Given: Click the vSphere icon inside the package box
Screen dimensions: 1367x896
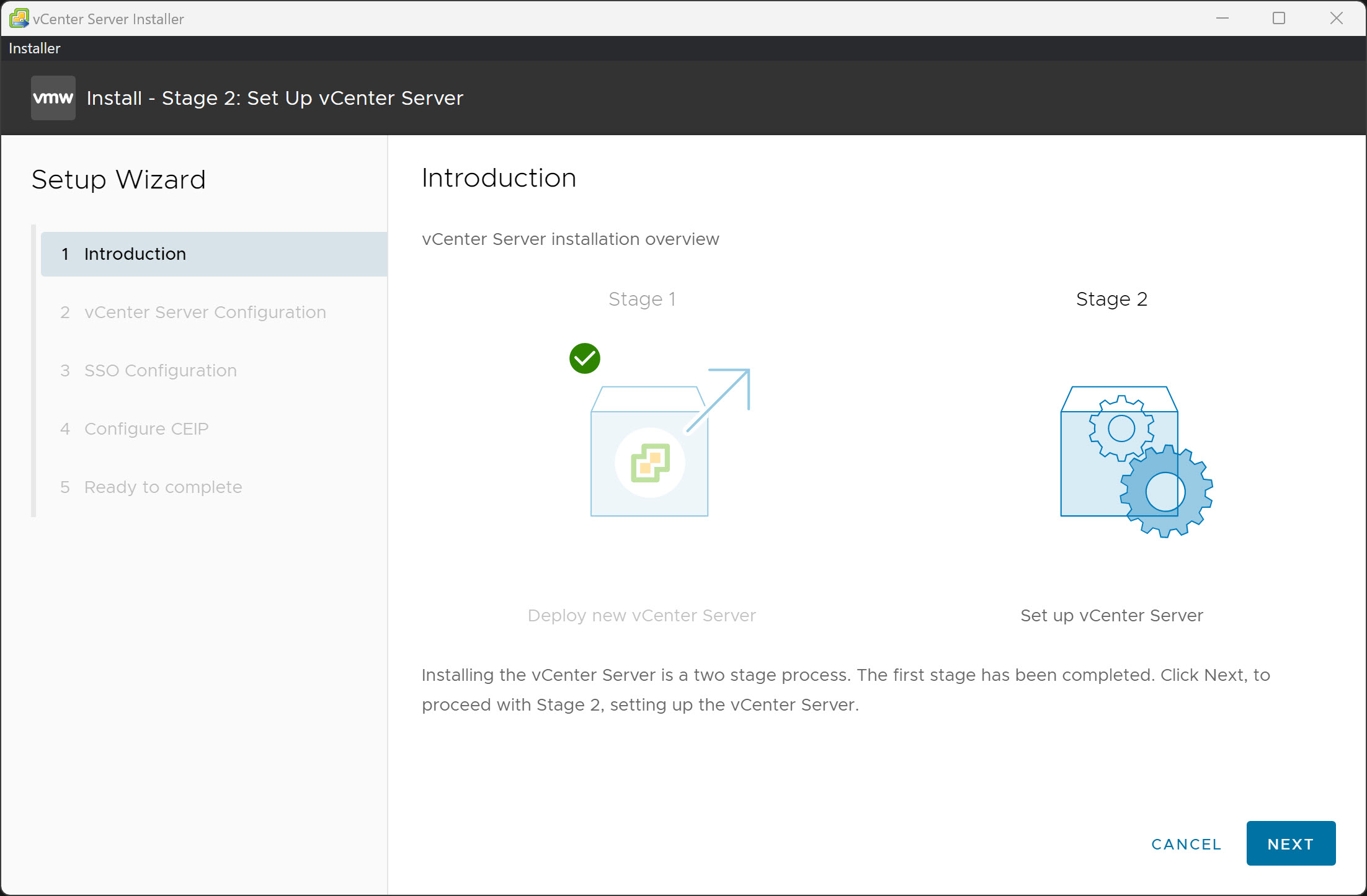Looking at the screenshot, I should tap(650, 462).
